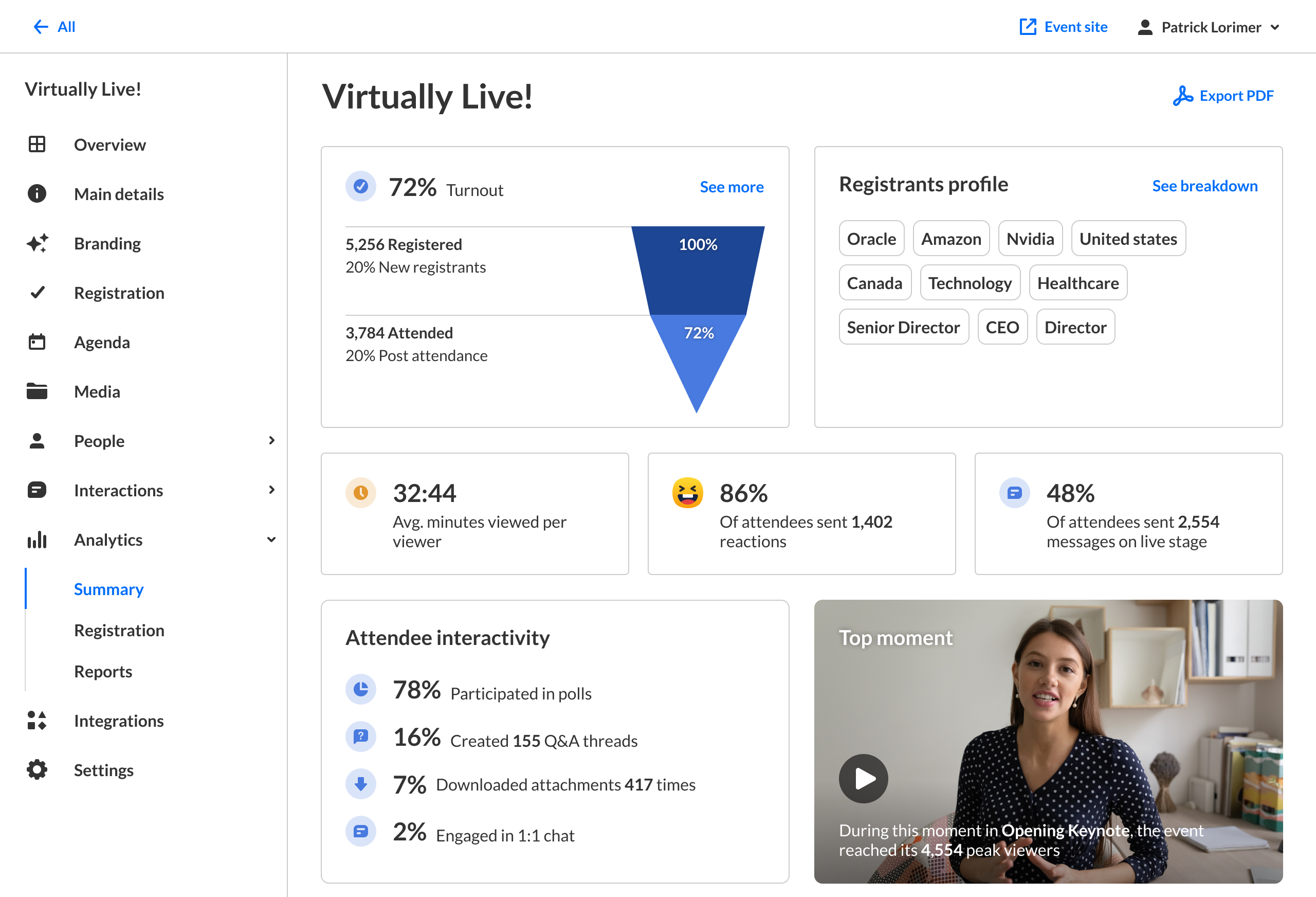
Task: Click the Branding sparkles icon
Action: 37,243
